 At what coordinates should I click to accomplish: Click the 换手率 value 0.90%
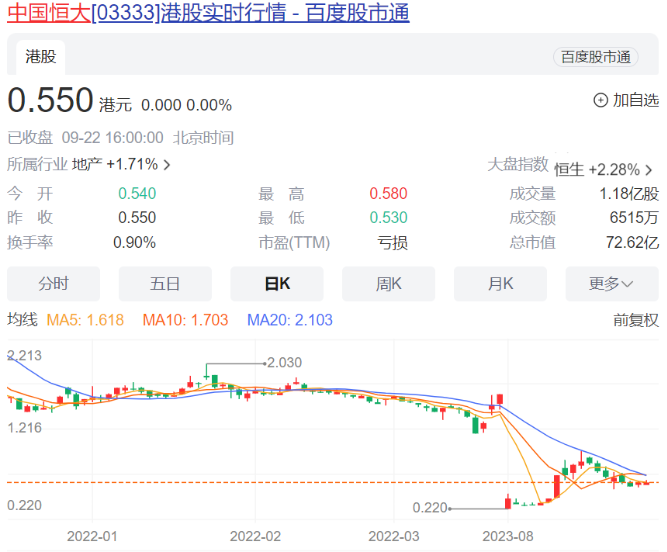click(134, 242)
